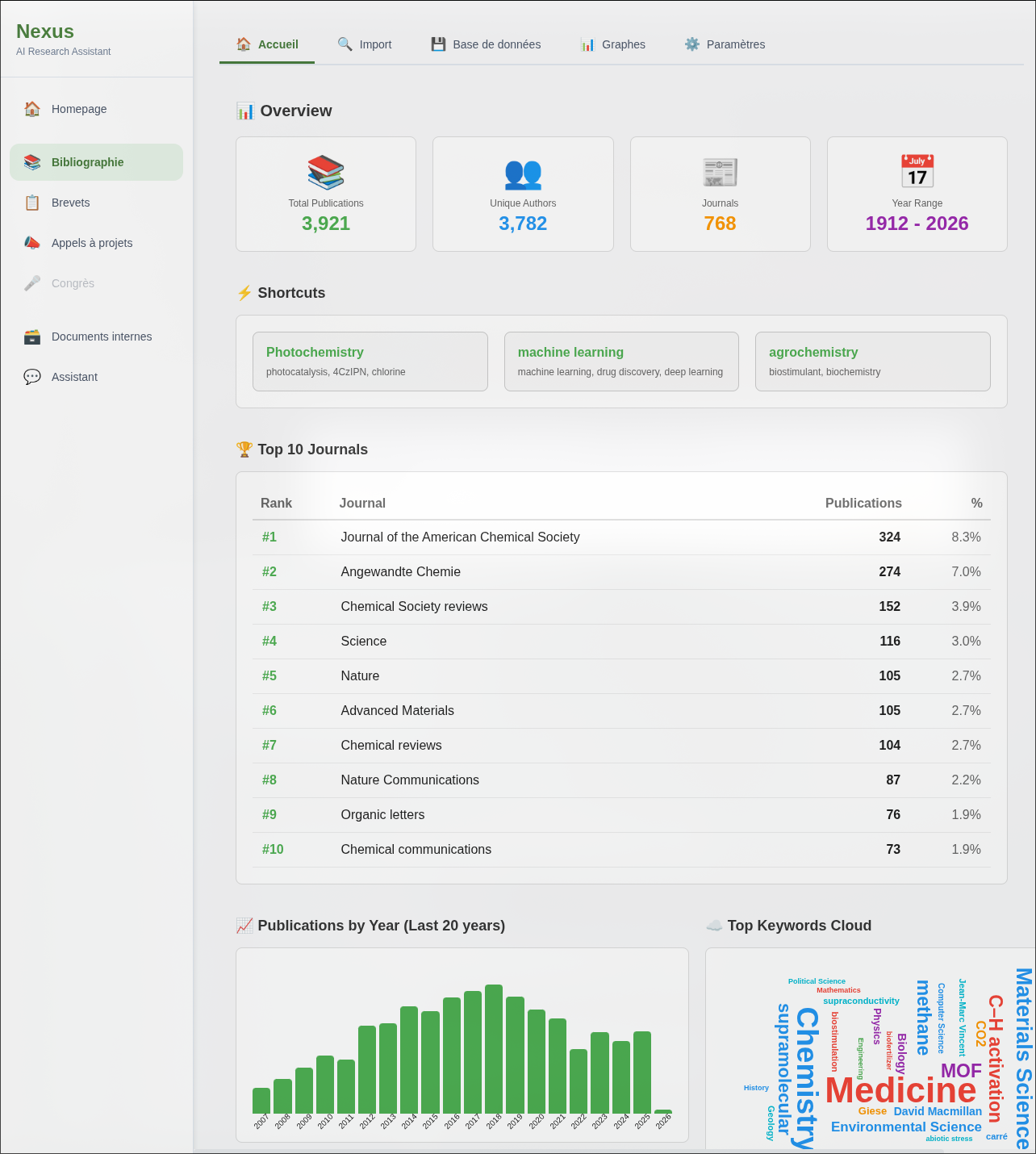Select the Accueil tab
The height and width of the screenshot is (1154, 1036).
pyautogui.click(x=267, y=44)
